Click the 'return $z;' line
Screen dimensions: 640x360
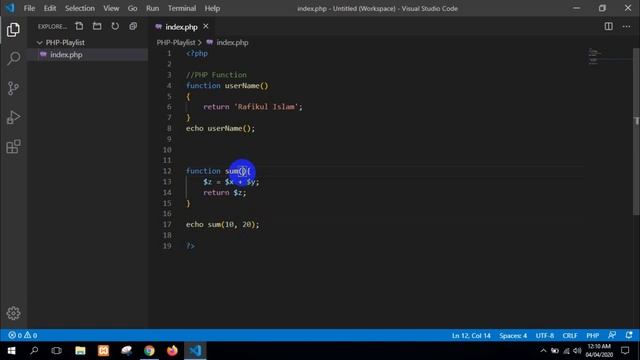click(225, 193)
